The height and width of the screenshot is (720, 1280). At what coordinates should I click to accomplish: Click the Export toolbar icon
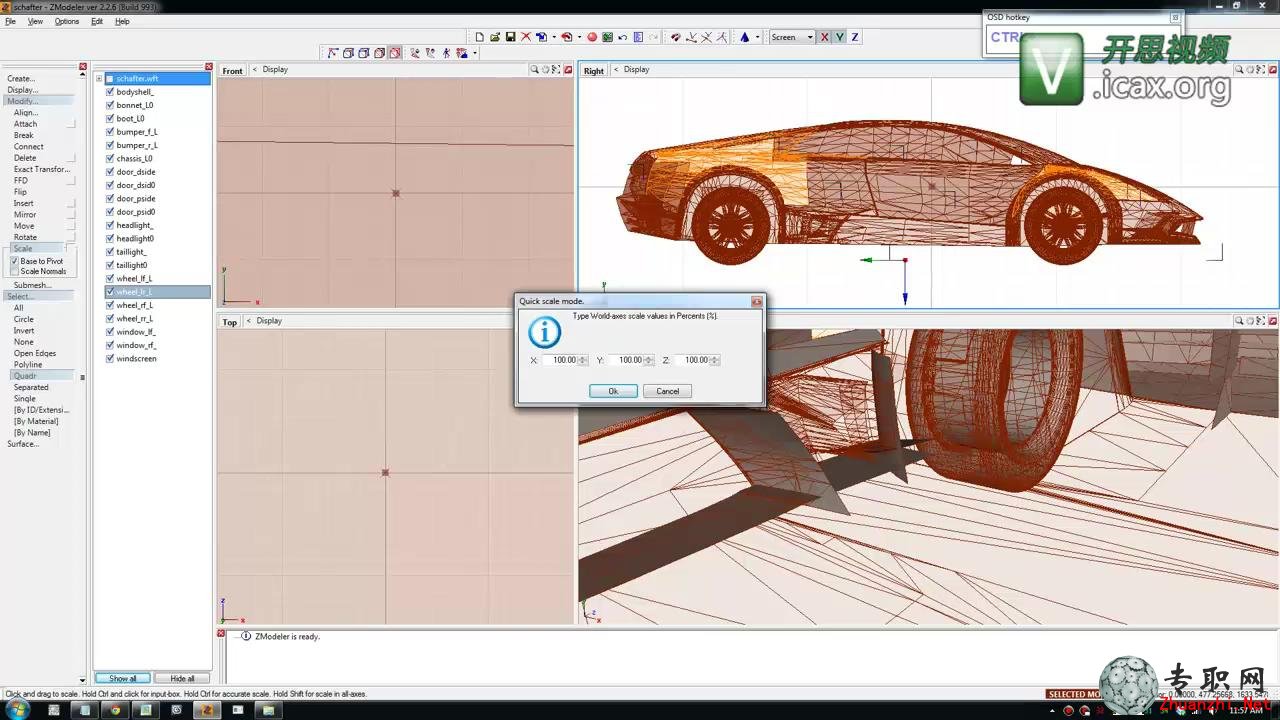click(x=567, y=37)
